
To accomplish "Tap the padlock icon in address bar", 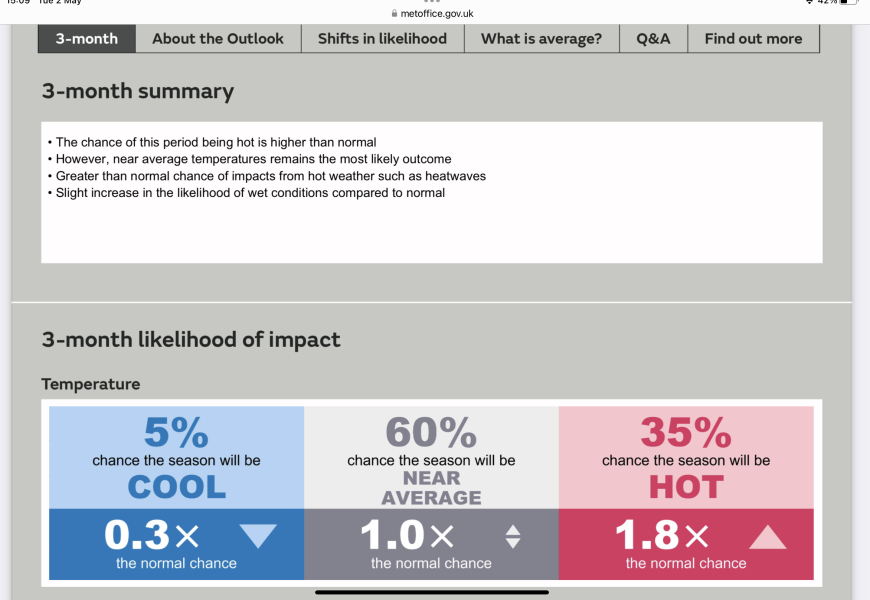I will pyautogui.click(x=395, y=14).
